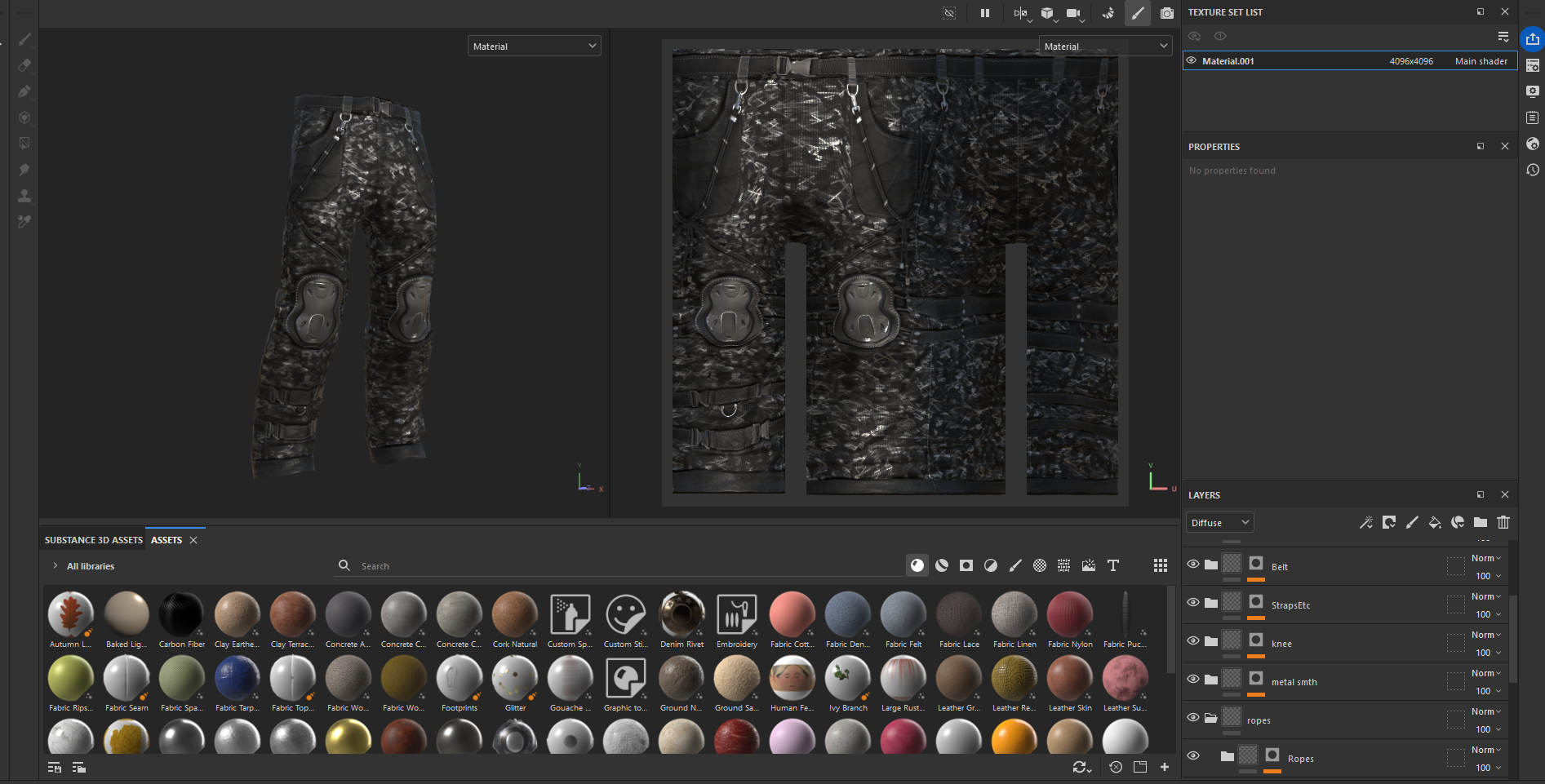
Task: Add a paint layer with the brush icon
Action: pyautogui.click(x=1412, y=522)
